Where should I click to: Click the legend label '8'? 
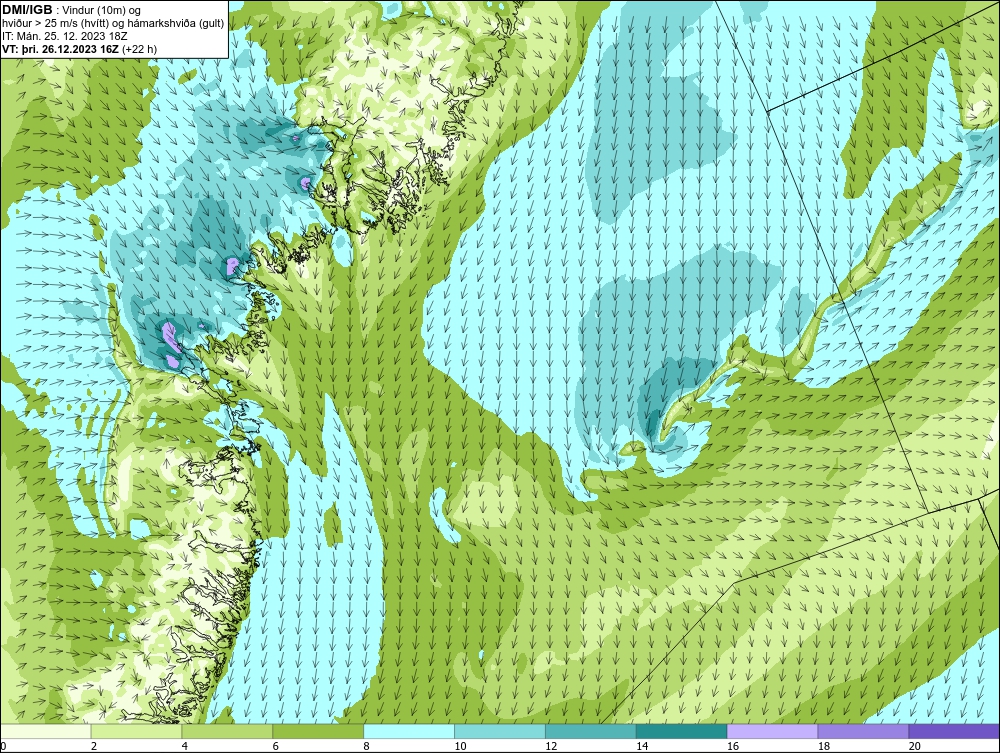coord(366,746)
